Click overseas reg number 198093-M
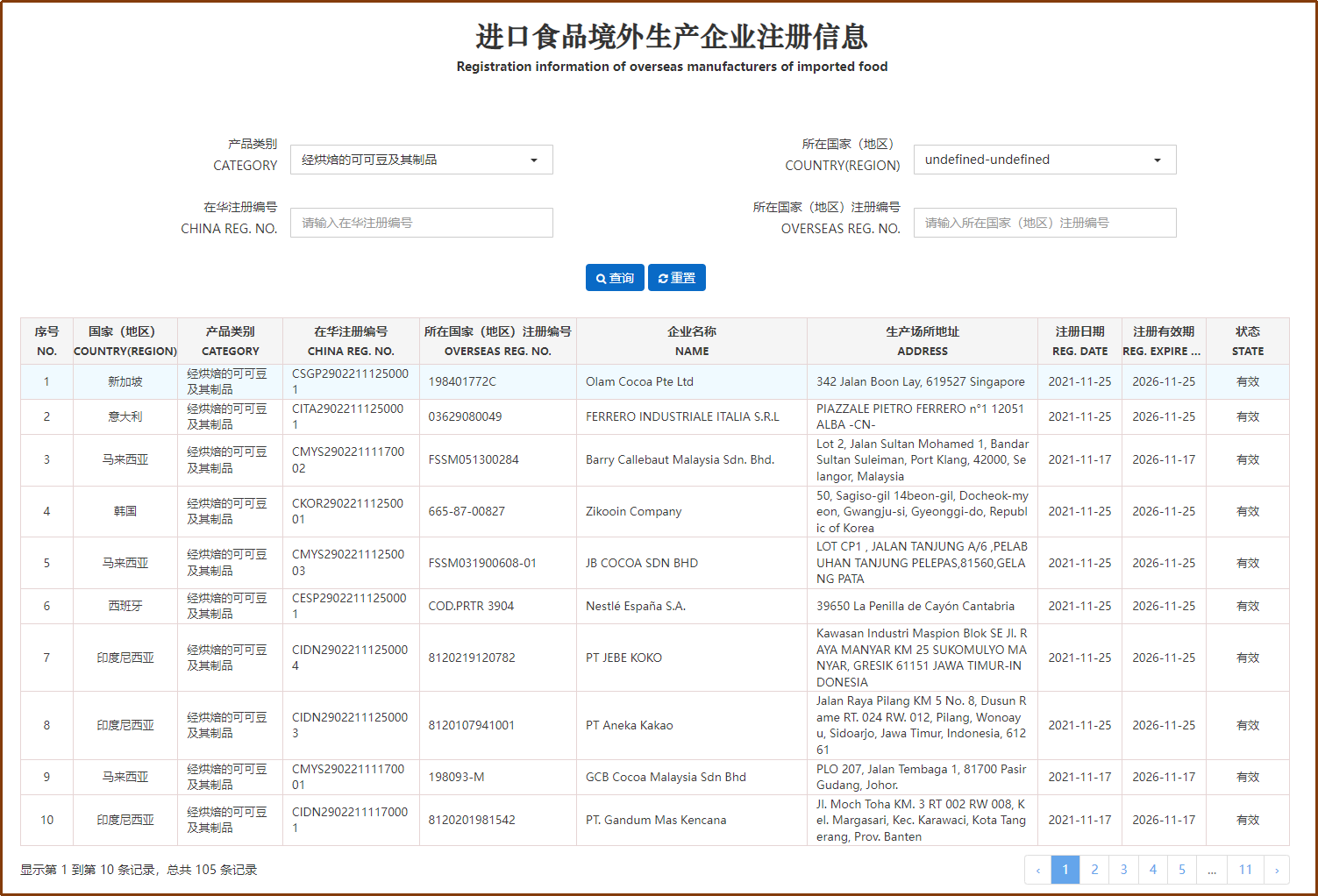 click(456, 777)
